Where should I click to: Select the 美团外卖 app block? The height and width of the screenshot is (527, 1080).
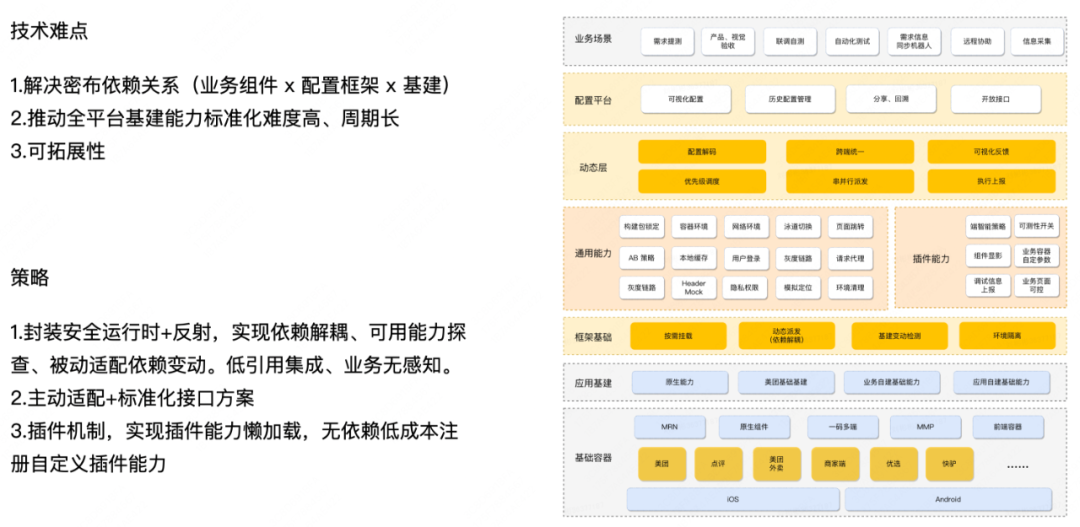coord(776,464)
